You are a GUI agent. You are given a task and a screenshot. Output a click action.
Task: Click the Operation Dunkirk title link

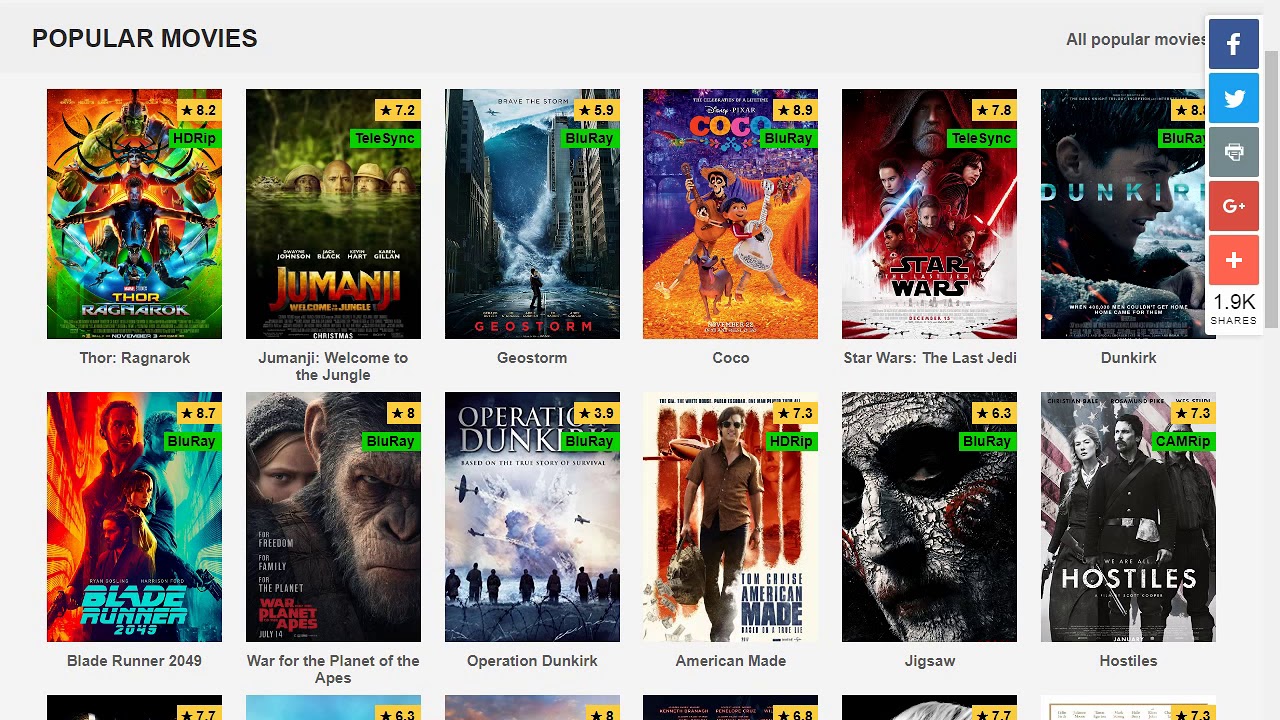pos(532,661)
